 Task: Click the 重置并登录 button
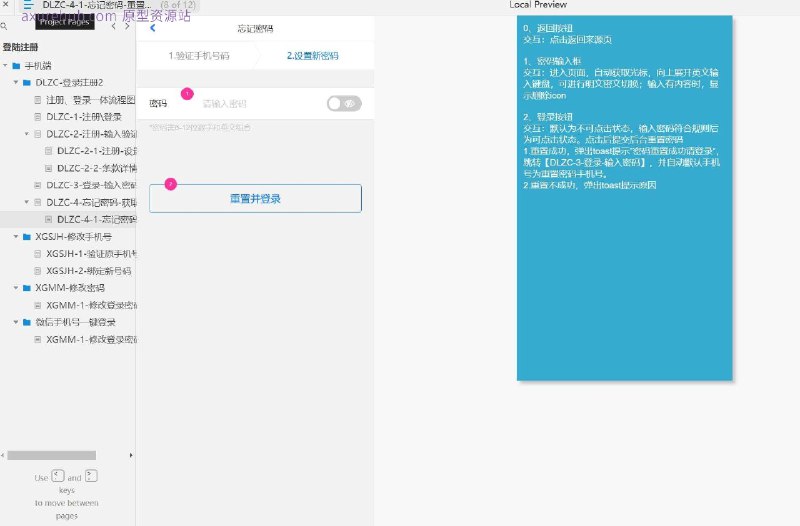pos(255,198)
